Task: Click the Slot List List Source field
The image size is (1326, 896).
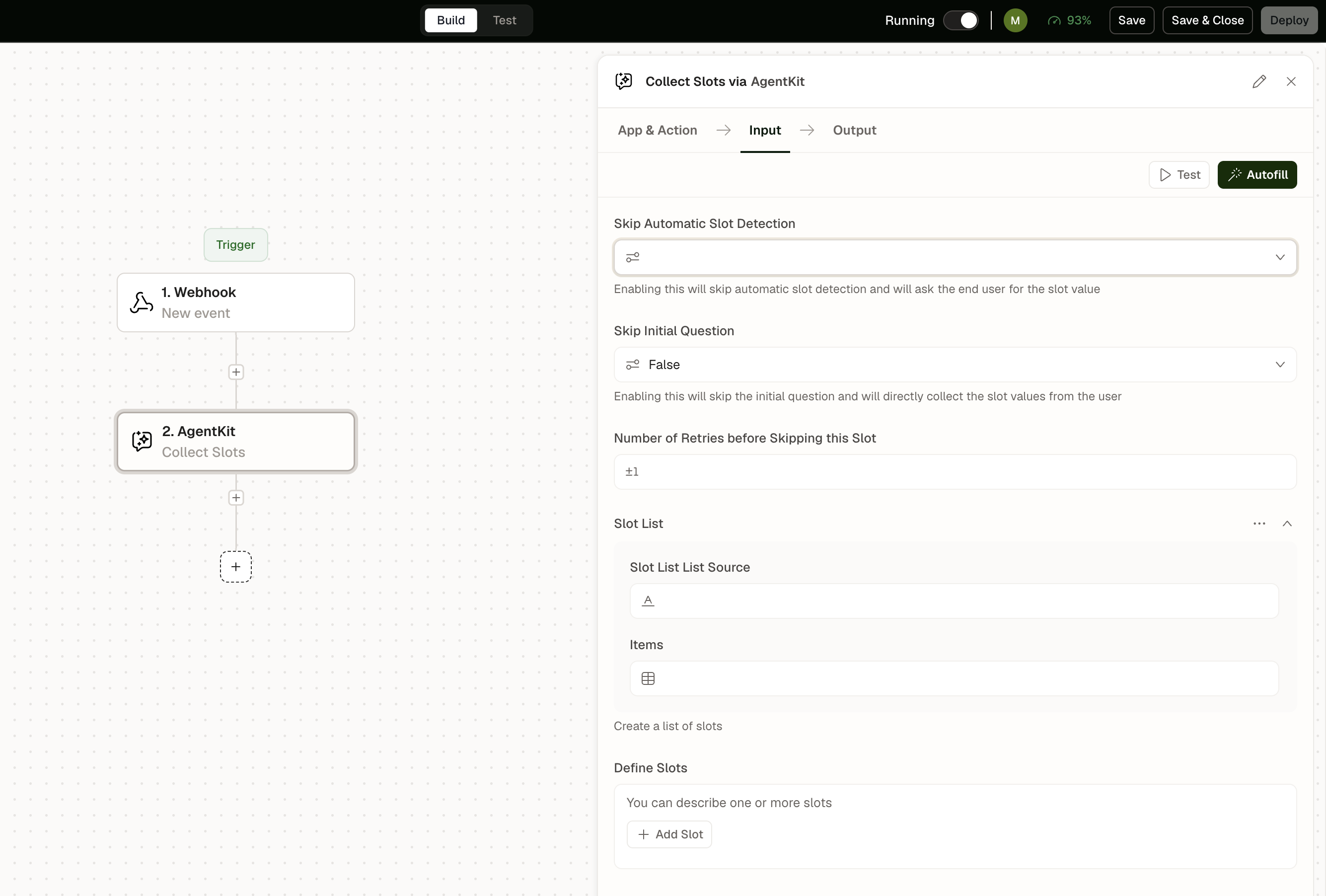Action: tap(954, 601)
